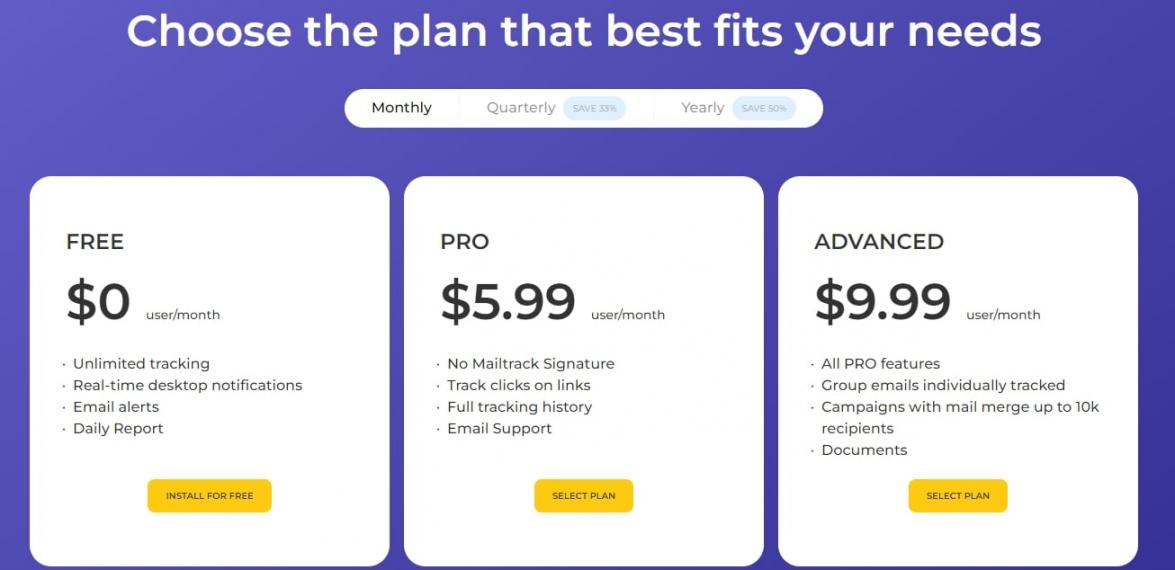Click the Unlimited tracking feature
The width and height of the screenshot is (1175, 570).
[141, 364]
